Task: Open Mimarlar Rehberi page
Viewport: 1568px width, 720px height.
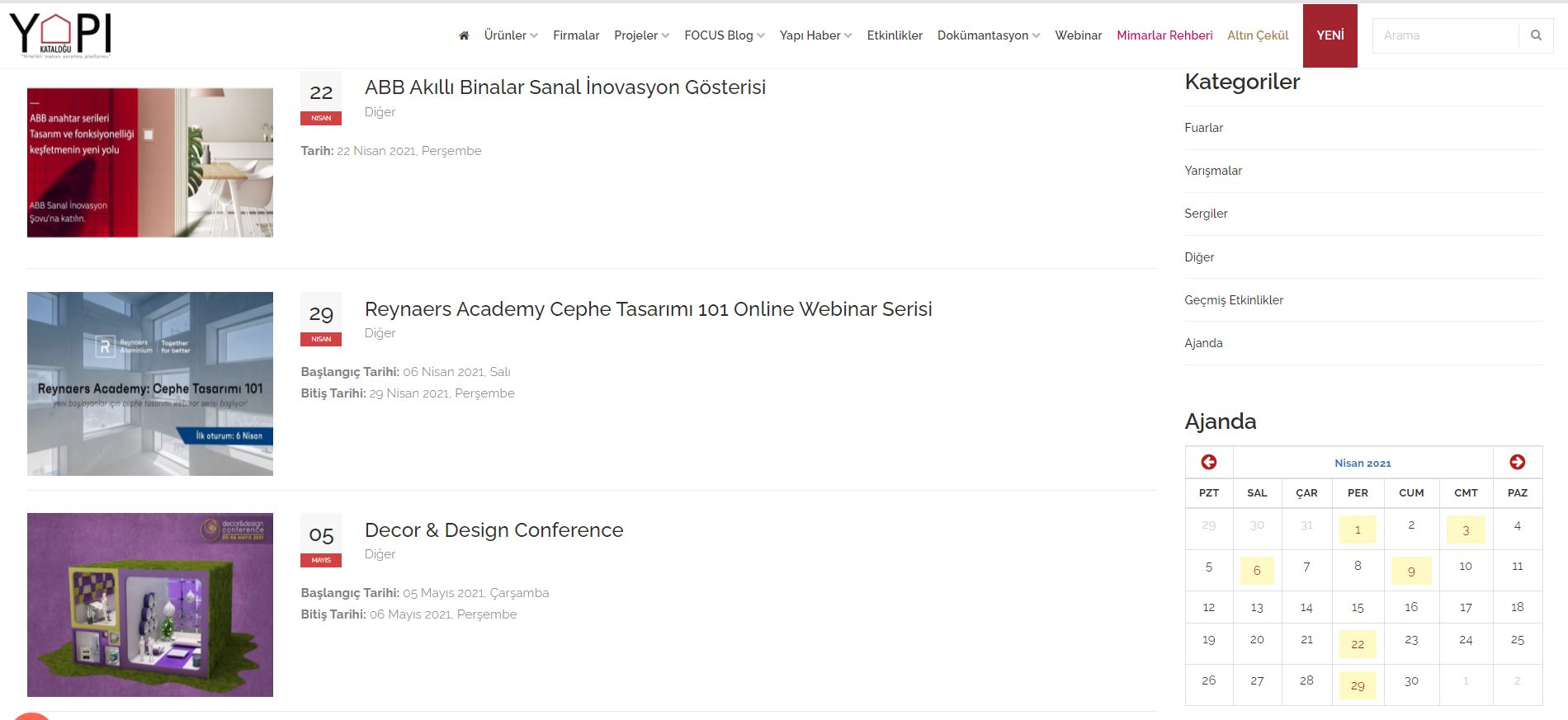Action: (x=1164, y=35)
